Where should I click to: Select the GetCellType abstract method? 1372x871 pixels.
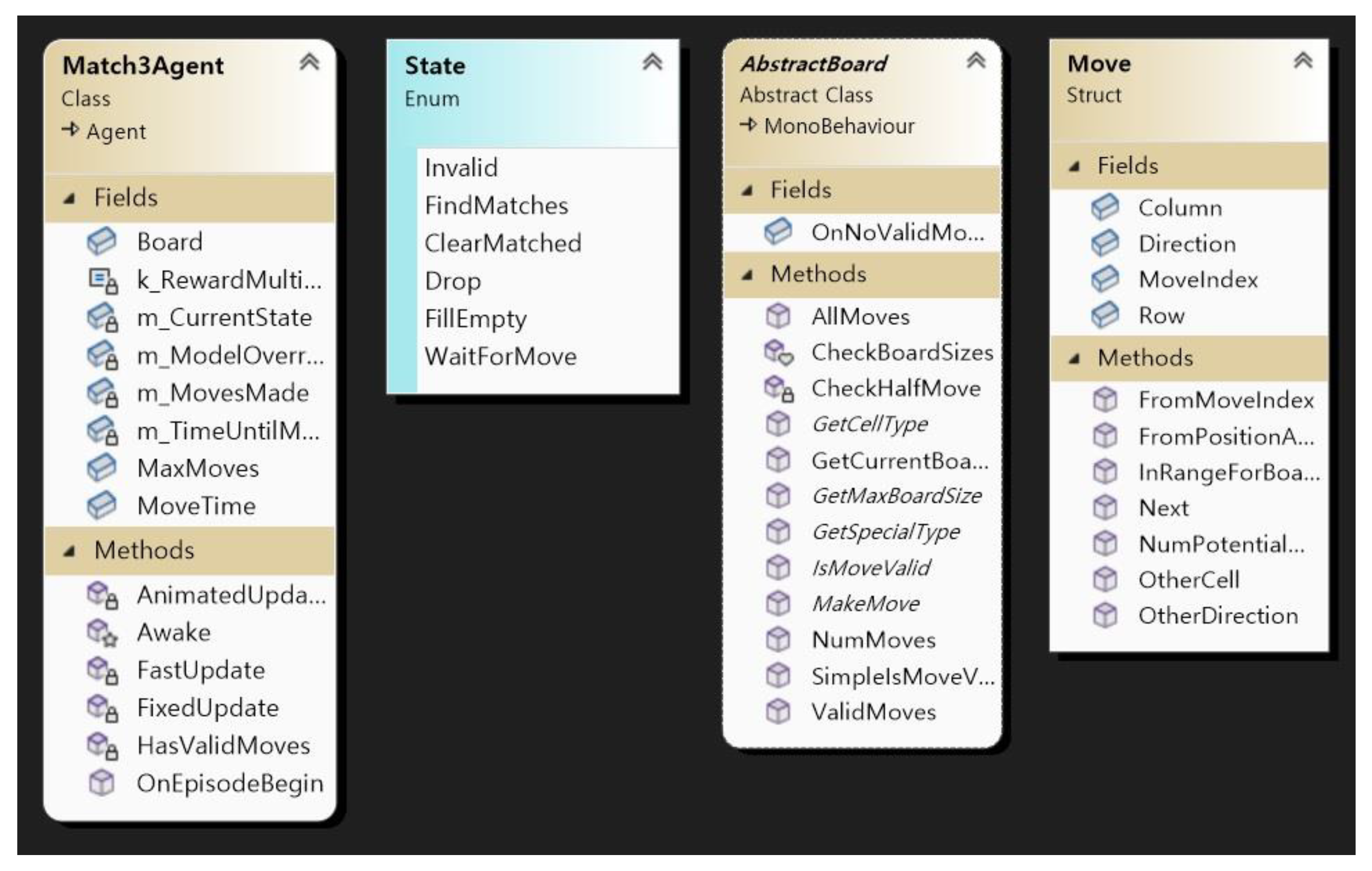(869, 424)
